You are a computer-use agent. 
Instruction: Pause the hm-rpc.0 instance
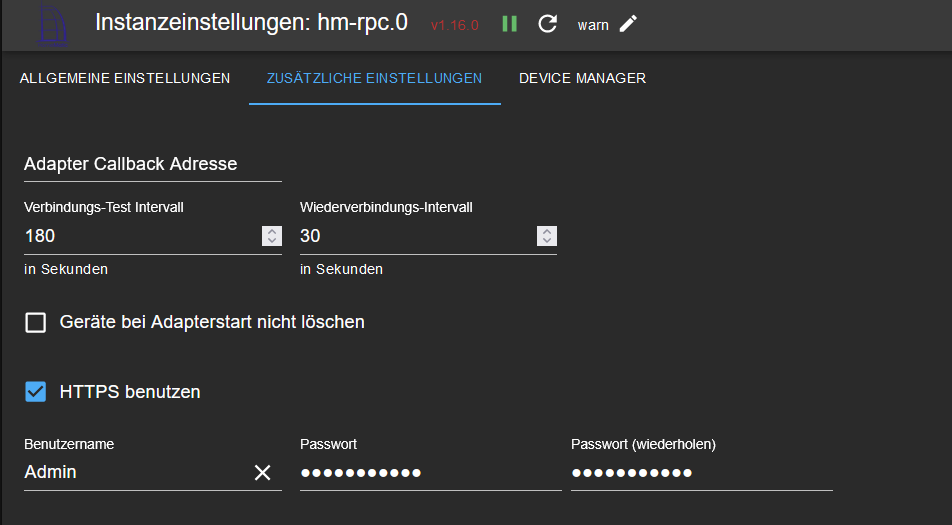(509, 24)
